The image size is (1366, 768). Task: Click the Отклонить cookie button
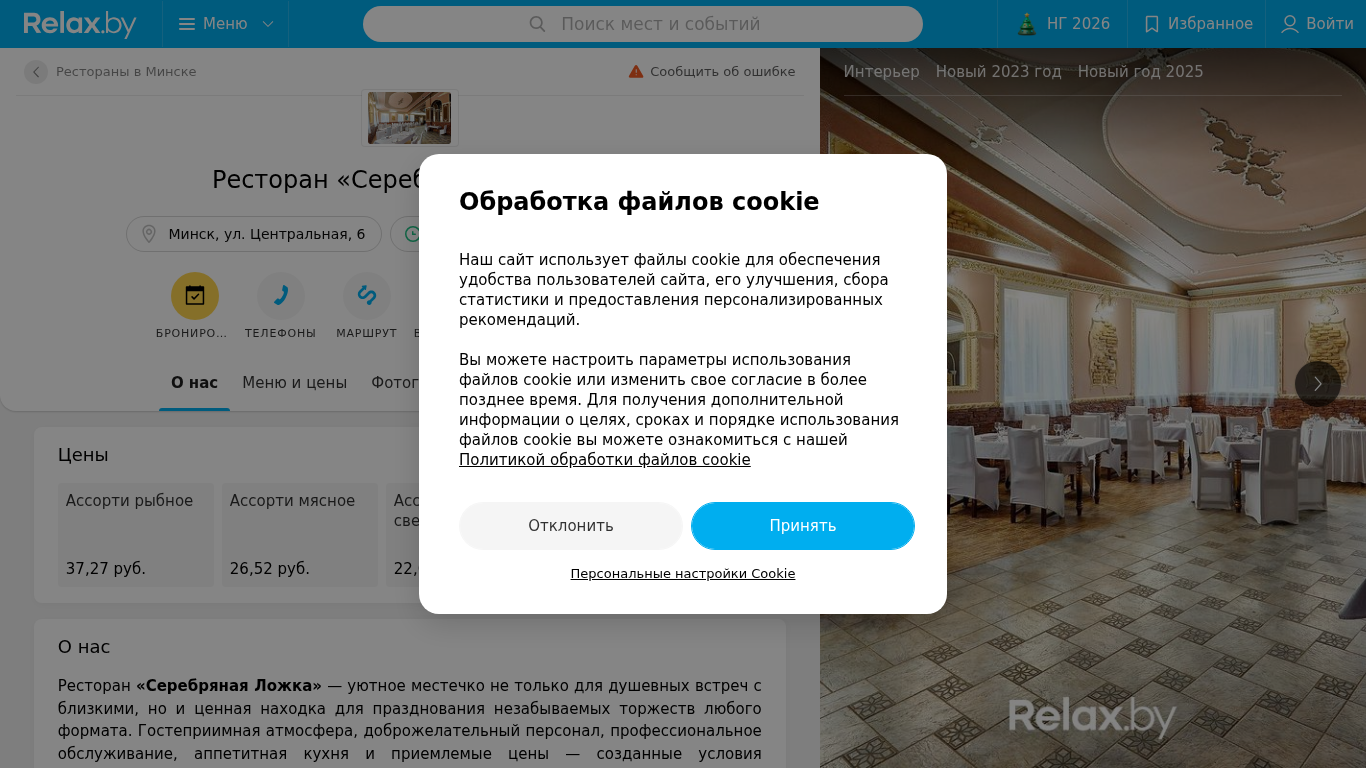(571, 526)
